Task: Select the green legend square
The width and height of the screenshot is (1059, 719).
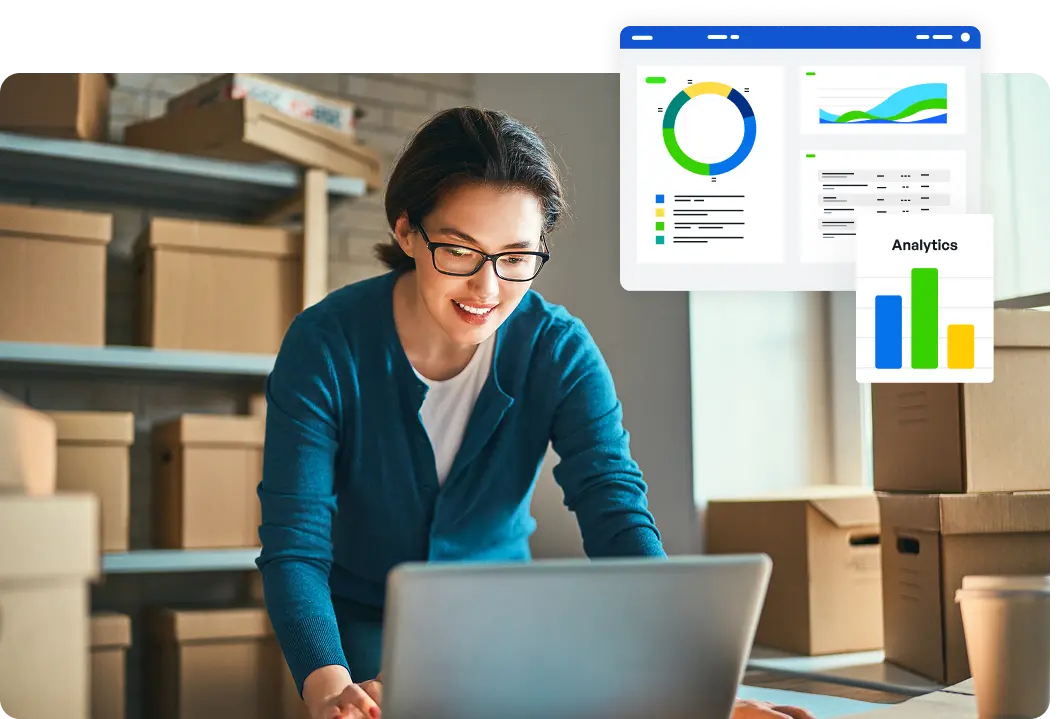Action: coord(660,226)
